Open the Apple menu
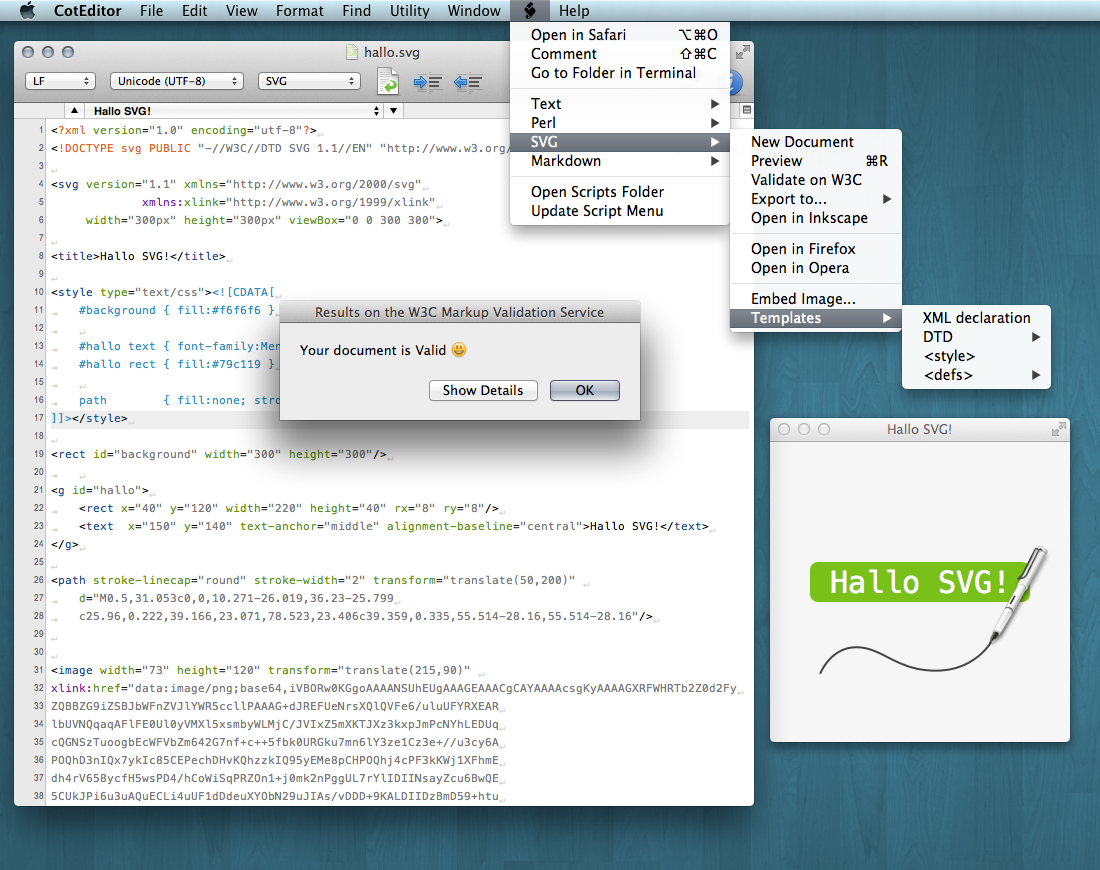 click(27, 11)
